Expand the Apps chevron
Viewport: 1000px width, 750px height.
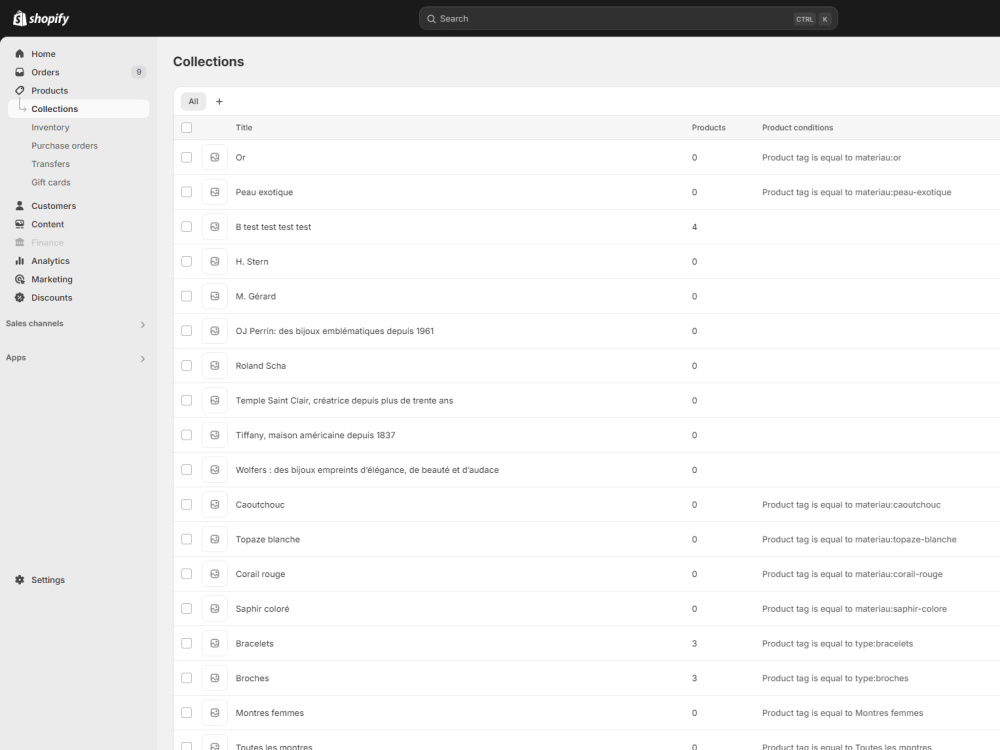click(142, 358)
